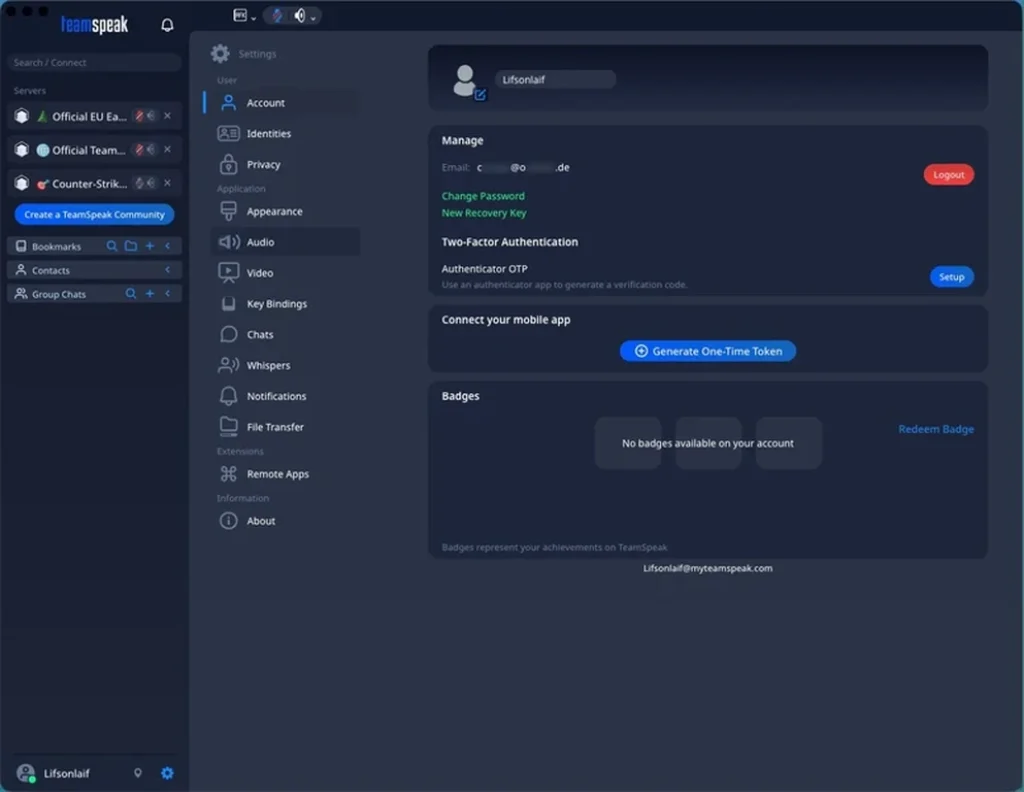Toggle the top-bar microphone mute icon
Screen dimensions: 1024x792
(278, 16)
